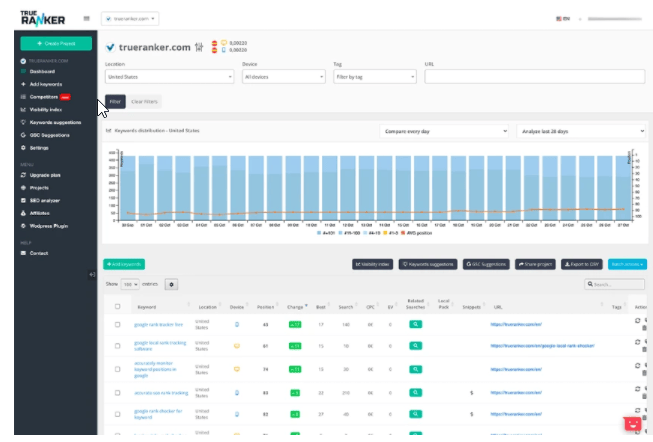The width and height of the screenshot is (653, 442).
Task: Check the first keyword row checkbox
Action: tap(117, 324)
